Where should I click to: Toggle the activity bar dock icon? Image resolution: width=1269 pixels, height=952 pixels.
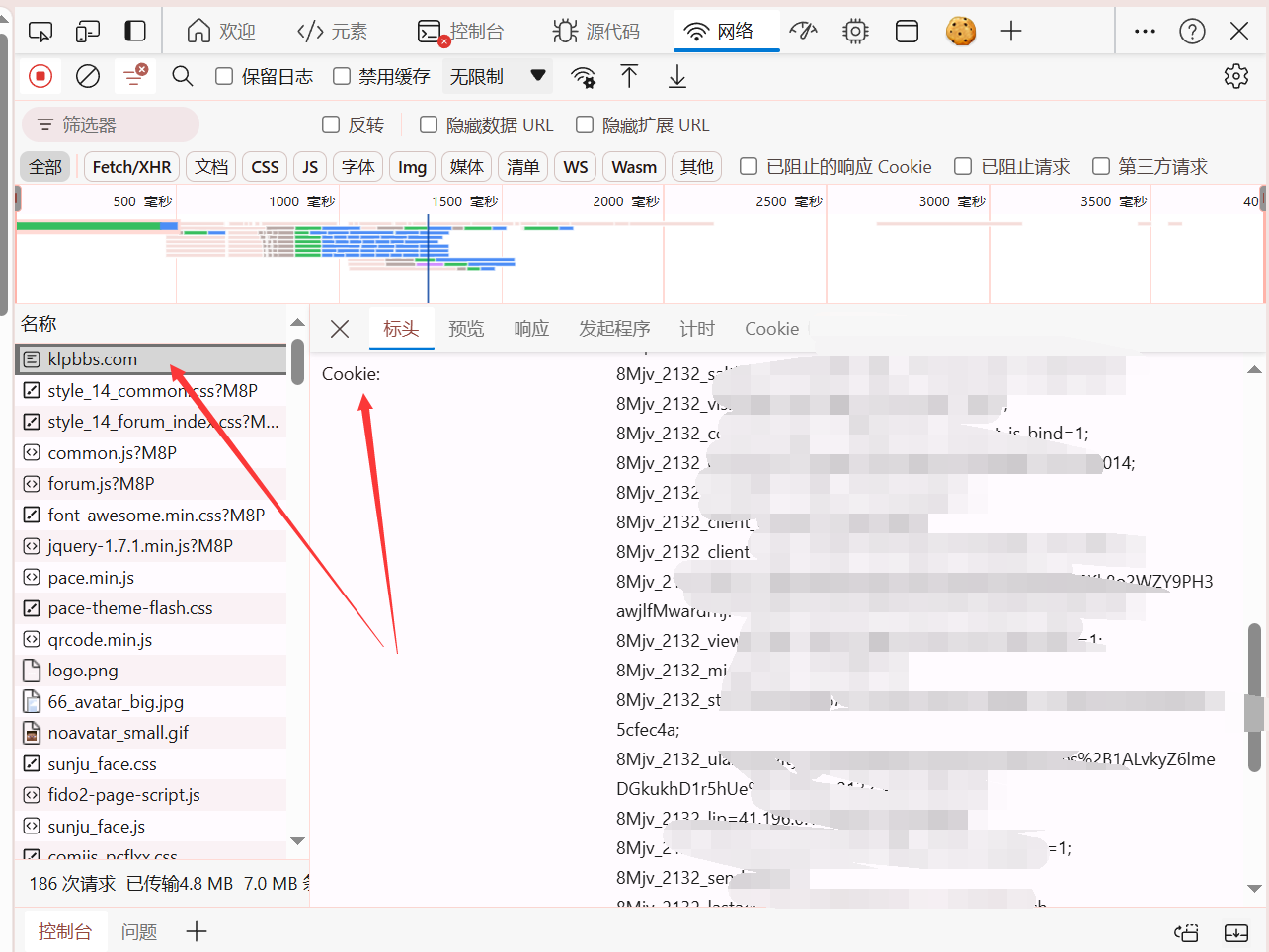coord(135,32)
